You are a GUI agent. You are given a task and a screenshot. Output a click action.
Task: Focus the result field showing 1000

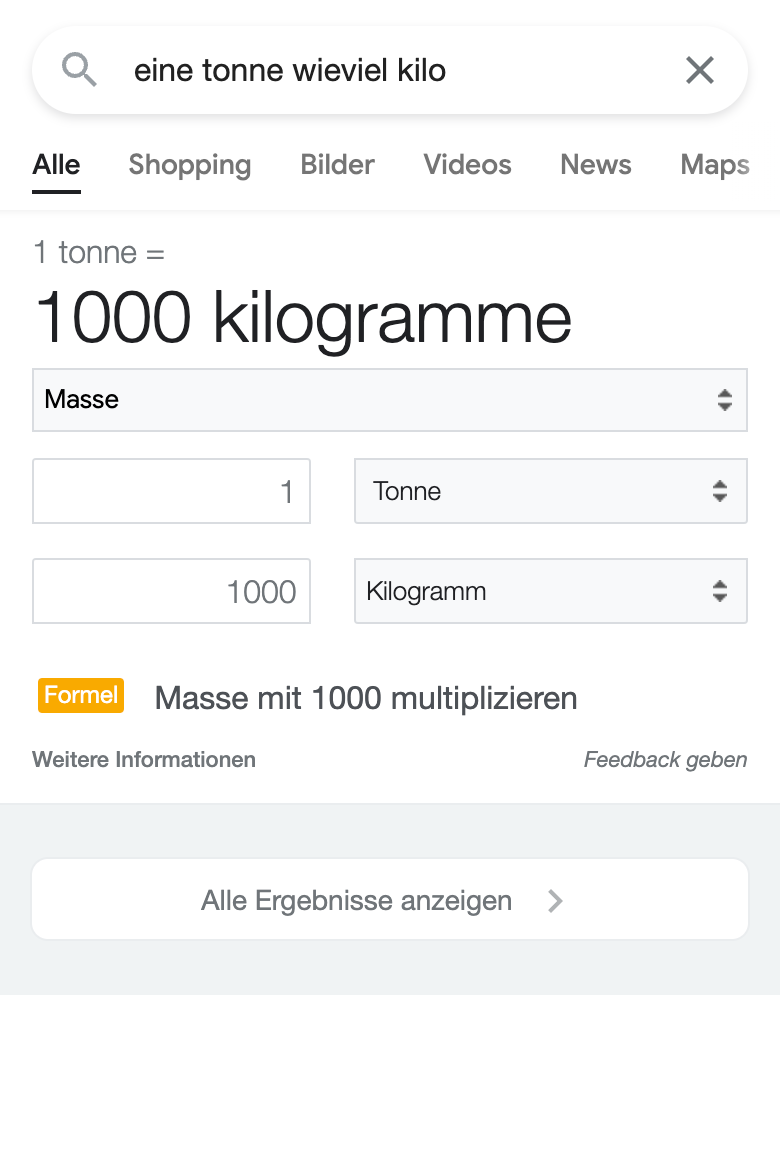pos(171,591)
